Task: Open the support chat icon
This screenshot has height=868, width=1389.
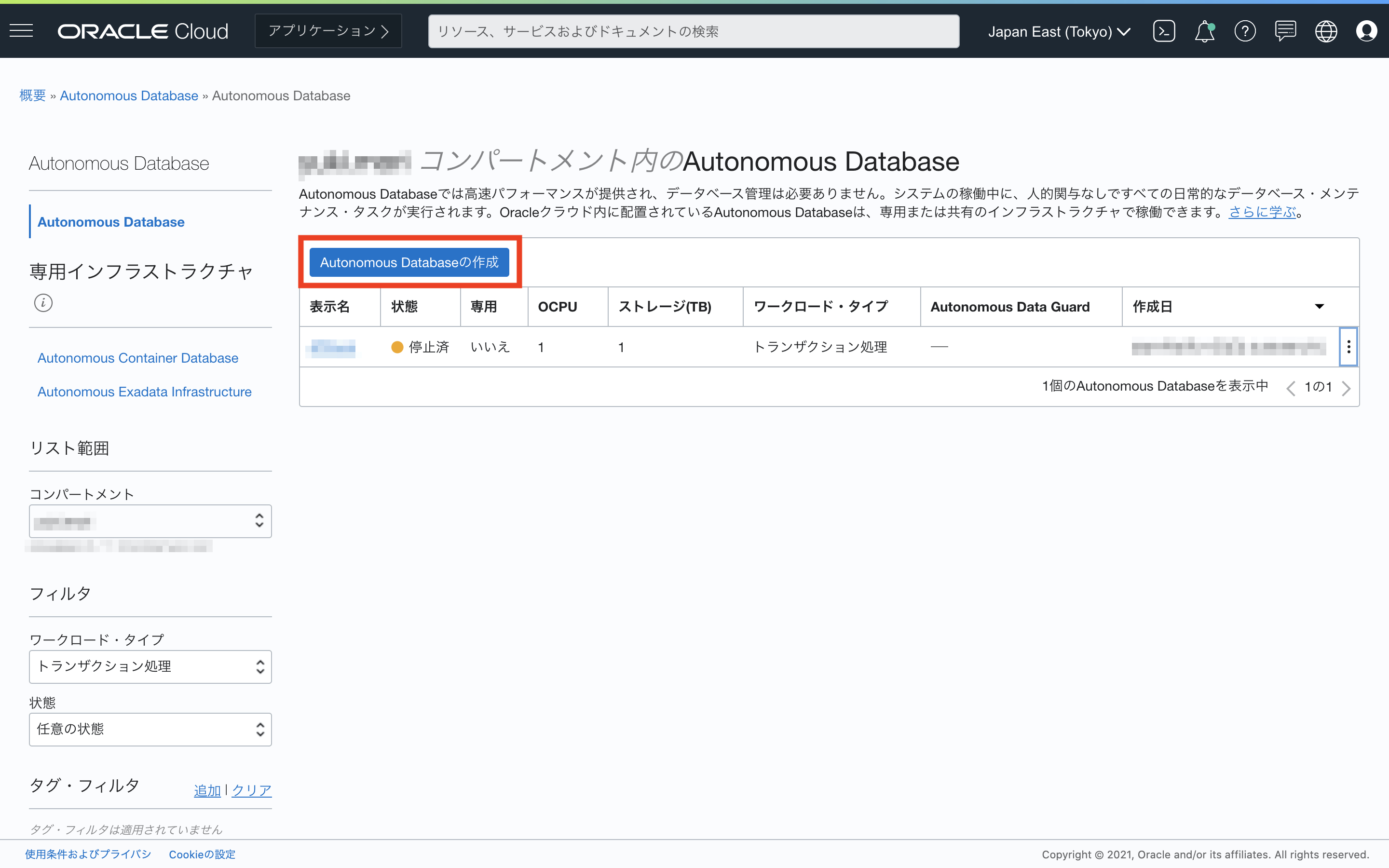Action: pos(1285,31)
